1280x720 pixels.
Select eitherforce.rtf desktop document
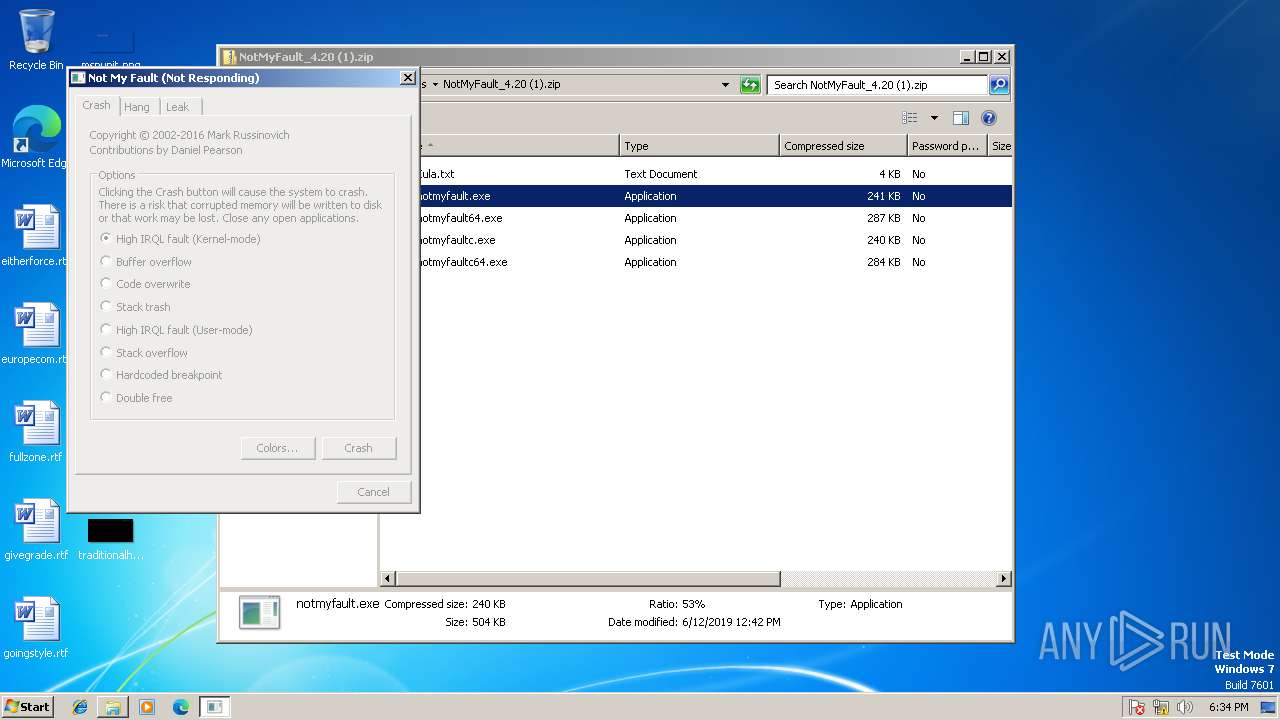pyautogui.click(x=36, y=236)
